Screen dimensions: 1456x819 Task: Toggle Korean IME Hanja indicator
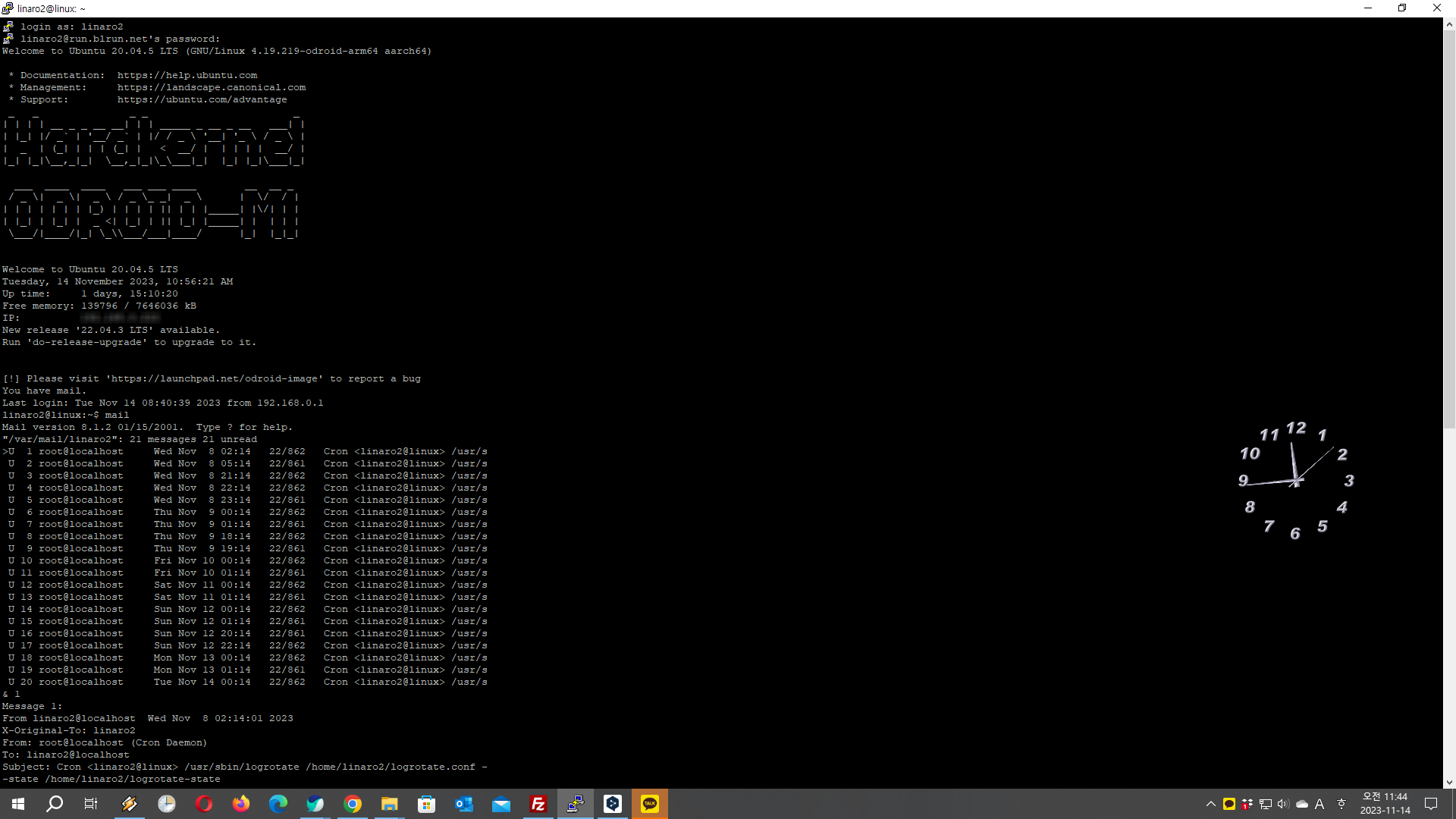[1341, 804]
